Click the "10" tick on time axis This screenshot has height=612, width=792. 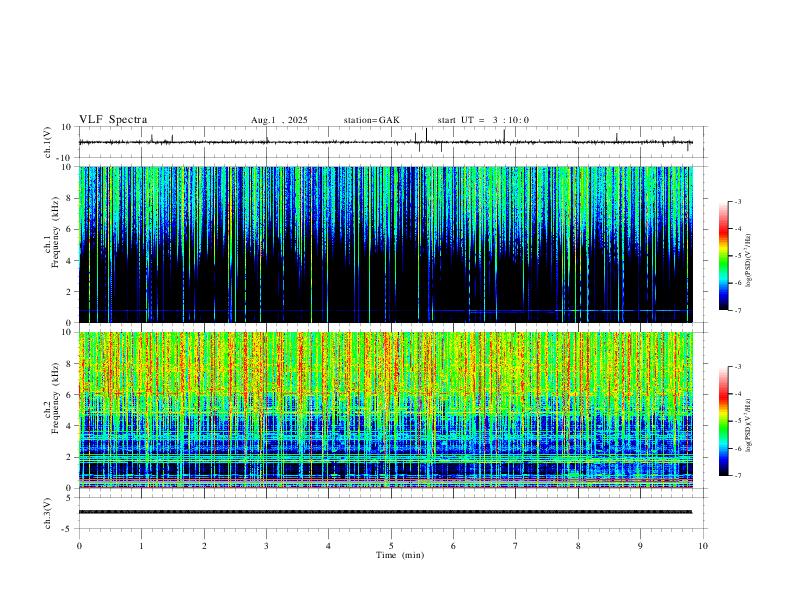(x=703, y=546)
